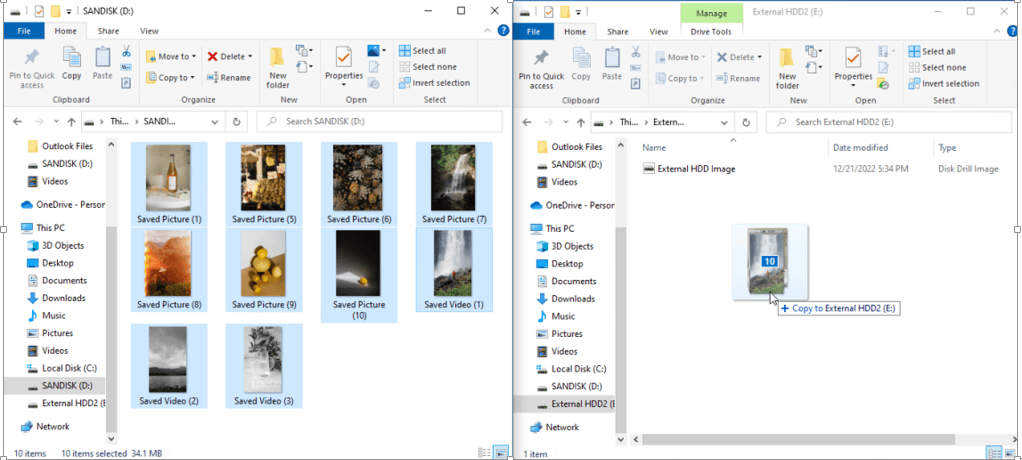This screenshot has width=1022, height=460.
Task: Click Select all in External HDD2 window
Action: [932, 51]
